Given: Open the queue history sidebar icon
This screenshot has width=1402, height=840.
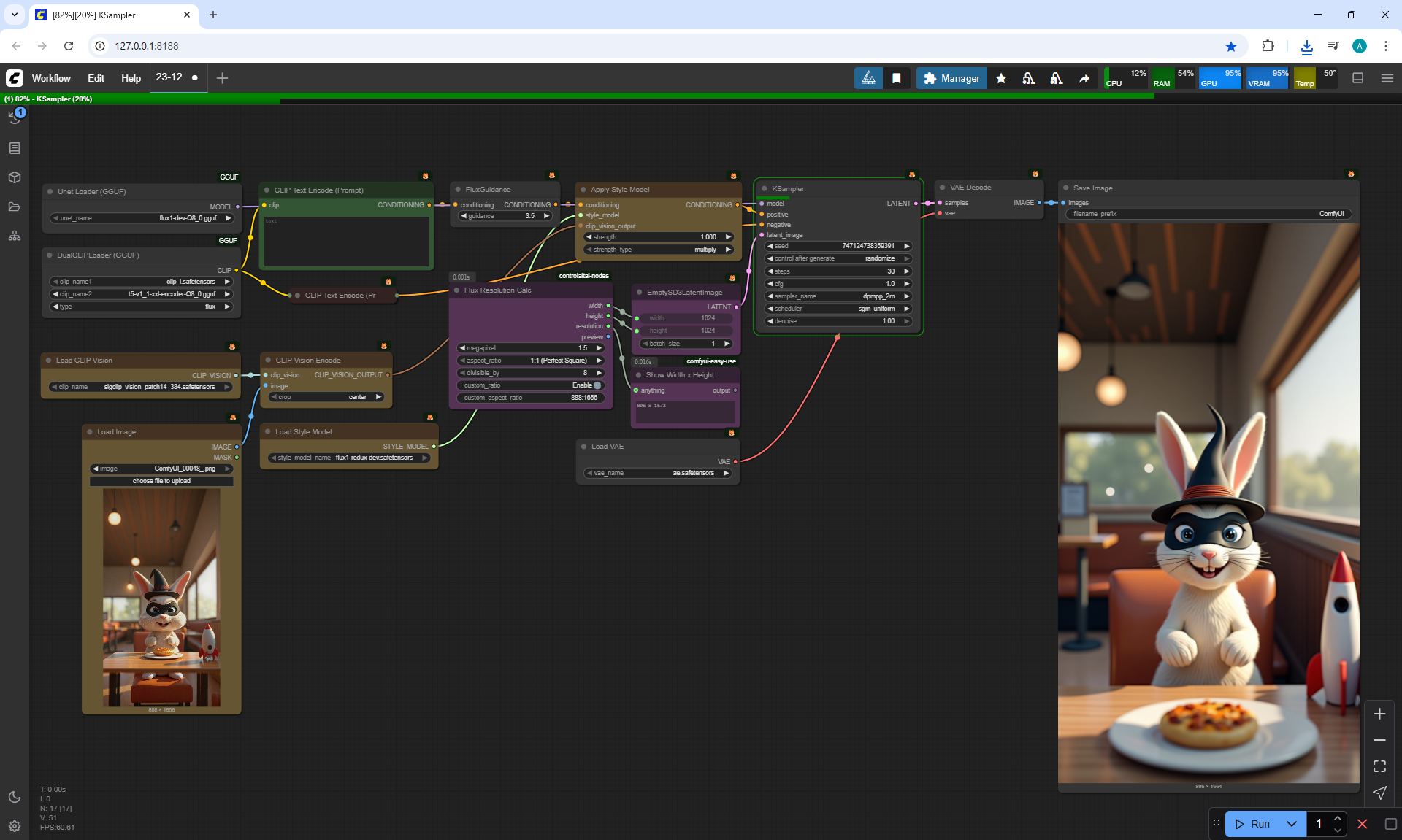Looking at the screenshot, I should click(15, 118).
